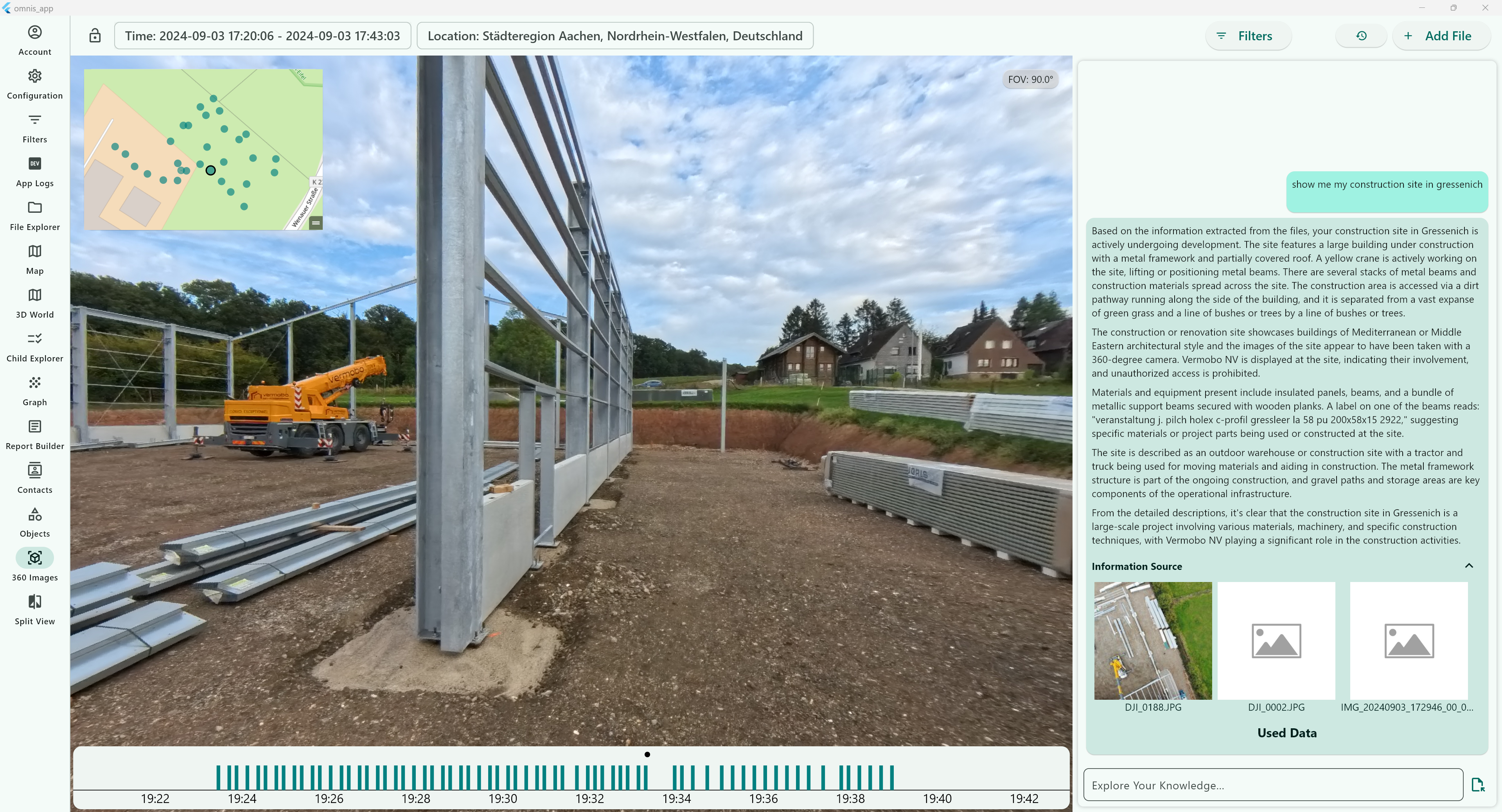Open the App Logs panel
The image size is (1502, 812).
[x=35, y=171]
